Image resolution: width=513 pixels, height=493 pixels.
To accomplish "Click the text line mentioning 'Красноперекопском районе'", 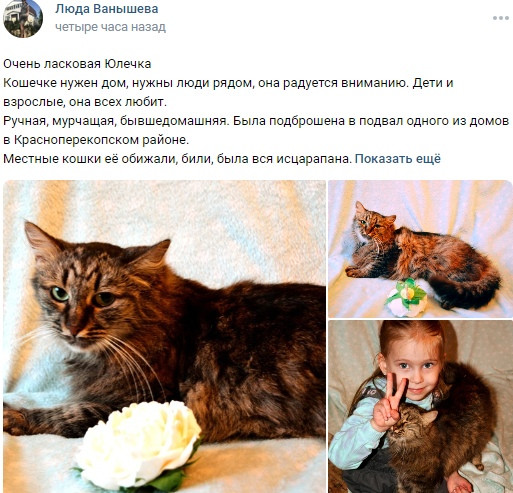I will [96, 140].
